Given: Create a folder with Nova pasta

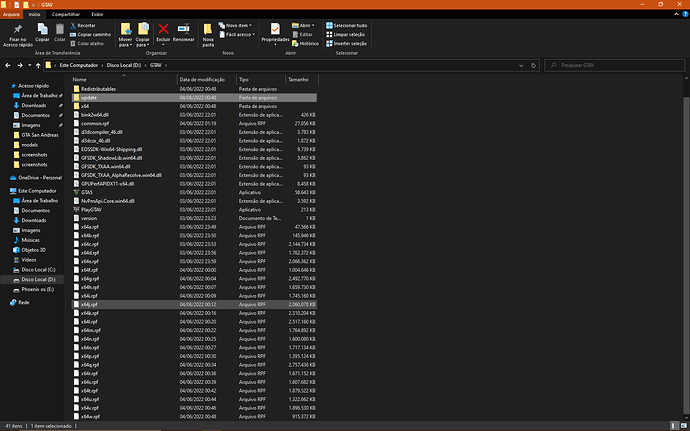Looking at the screenshot, I should pos(208,35).
